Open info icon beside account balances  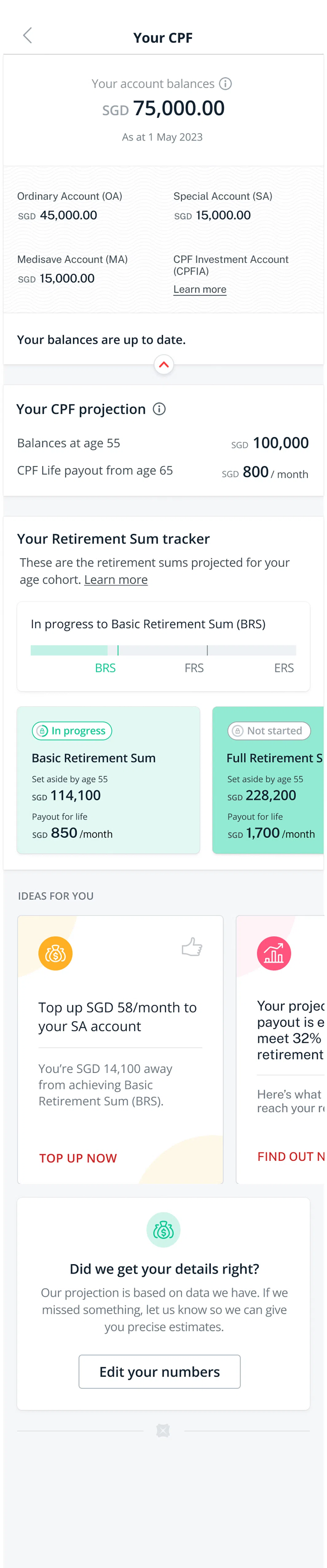225,84
